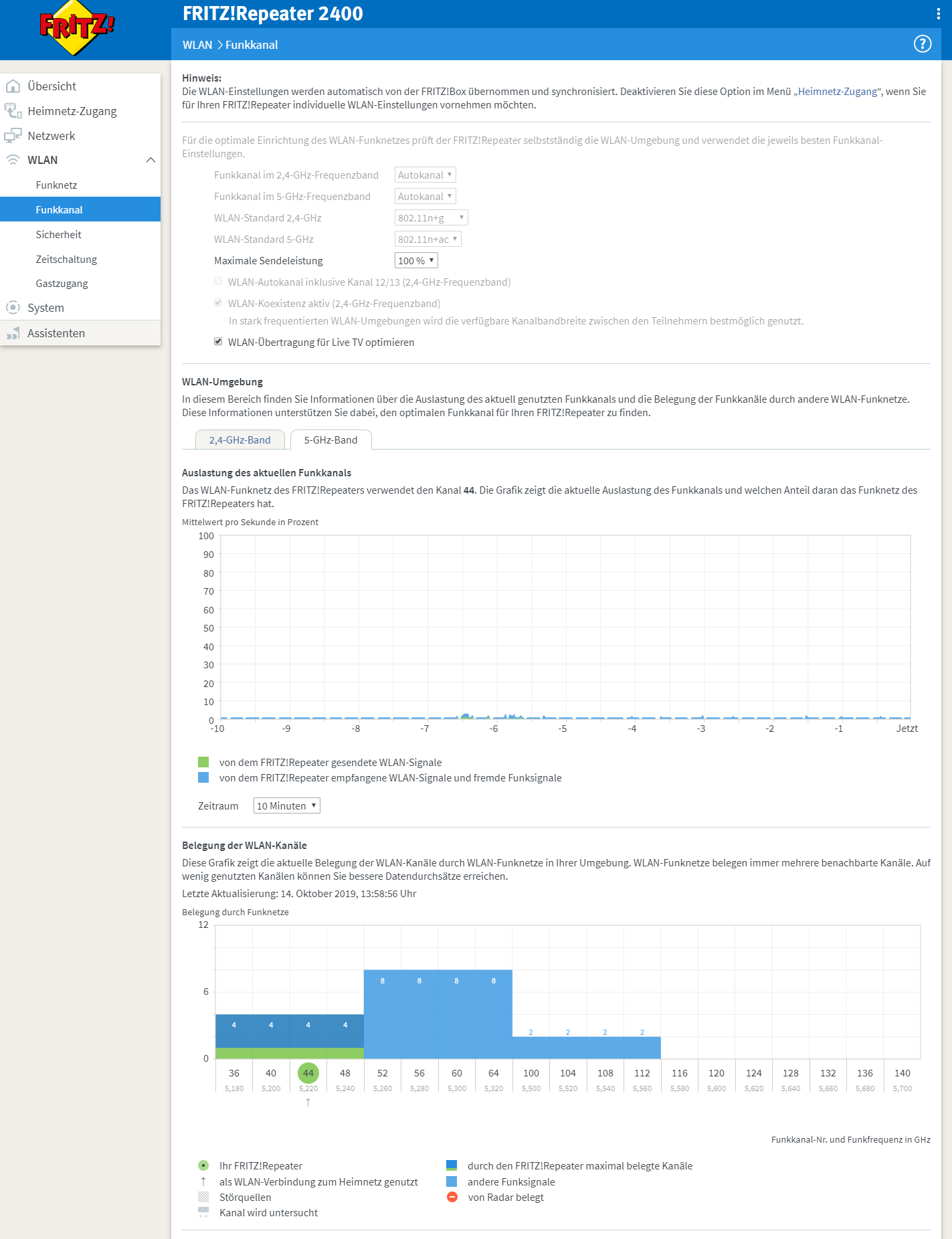This screenshot has height=1239, width=952.
Task: Collapse the WLAN menu chevron
Action: (151, 160)
